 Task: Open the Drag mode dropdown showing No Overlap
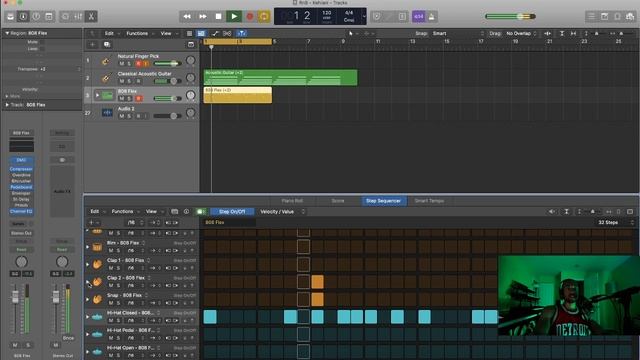[x=521, y=33]
